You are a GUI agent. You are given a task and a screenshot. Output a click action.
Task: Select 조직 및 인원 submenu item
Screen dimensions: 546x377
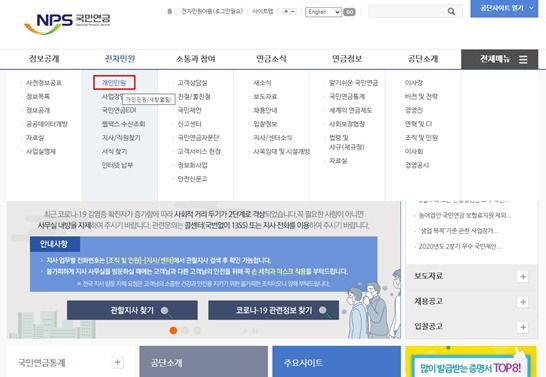coord(421,138)
